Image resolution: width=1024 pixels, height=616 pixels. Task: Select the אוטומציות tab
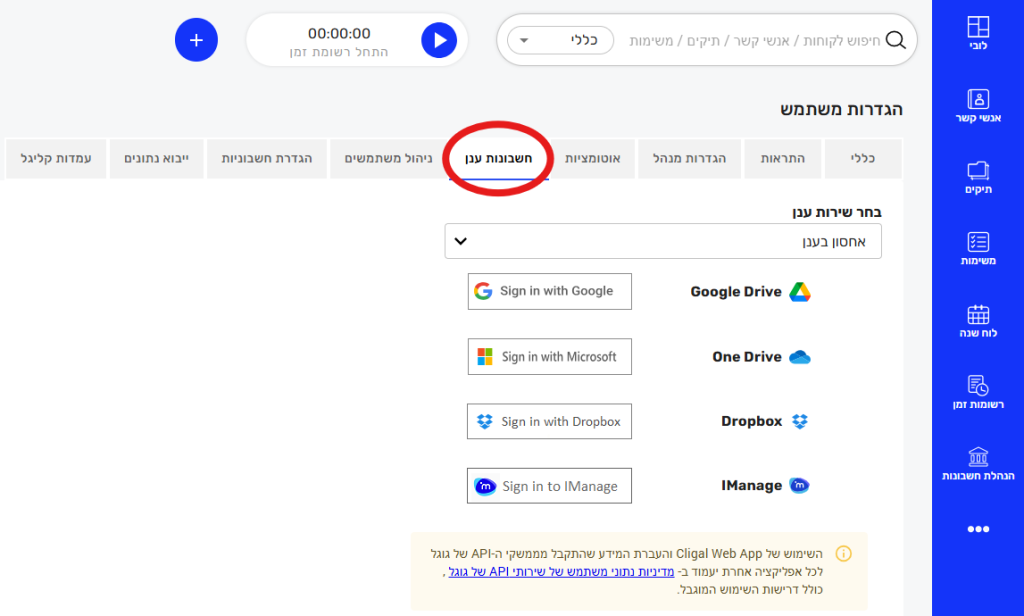593,159
